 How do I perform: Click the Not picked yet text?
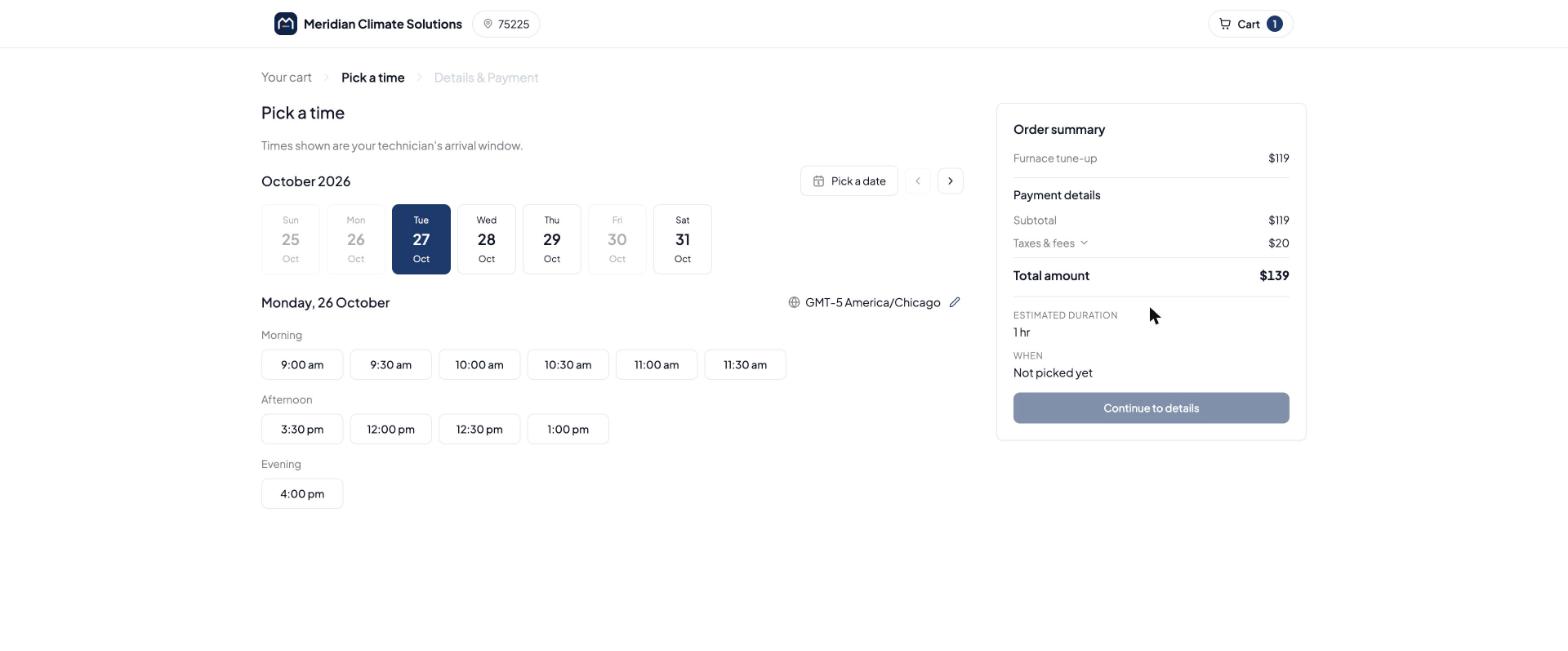coord(1053,373)
